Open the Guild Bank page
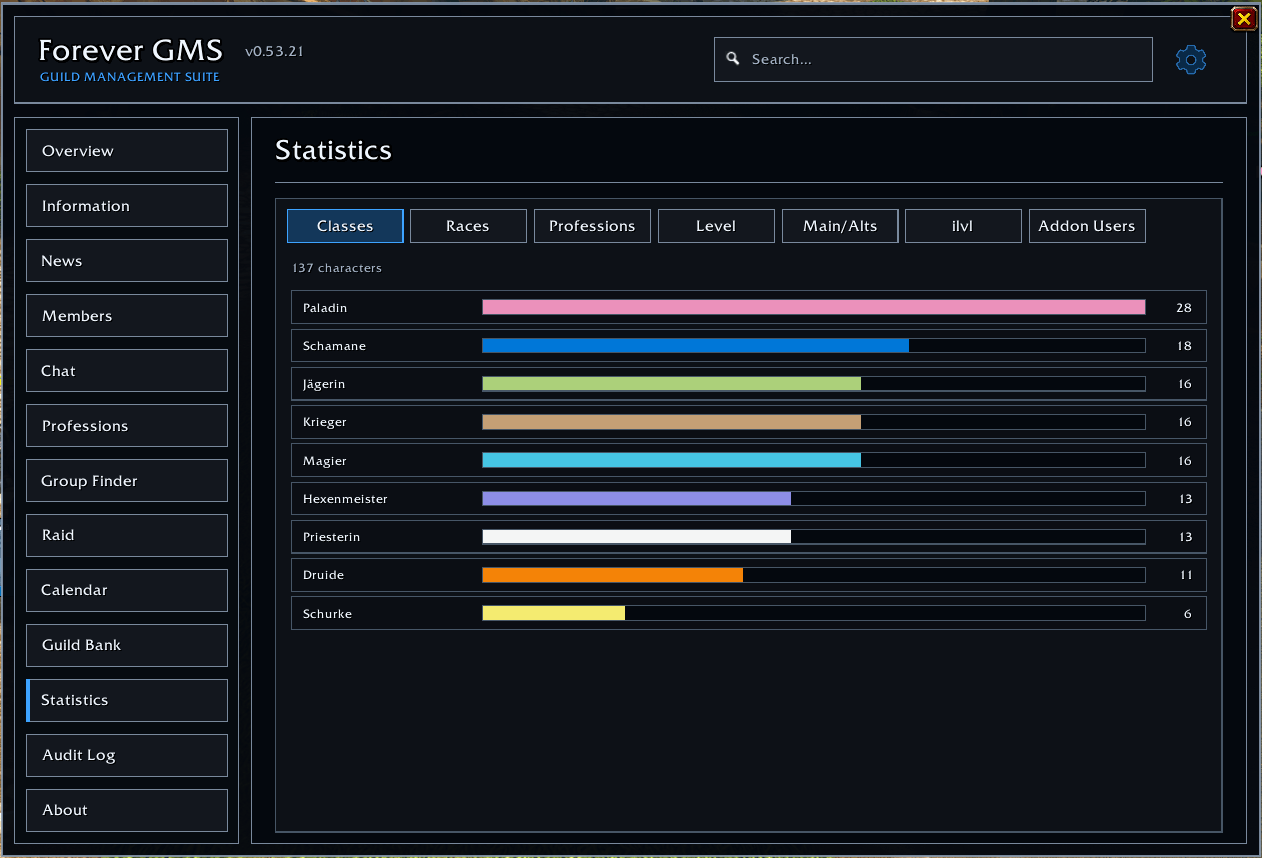 [127, 645]
